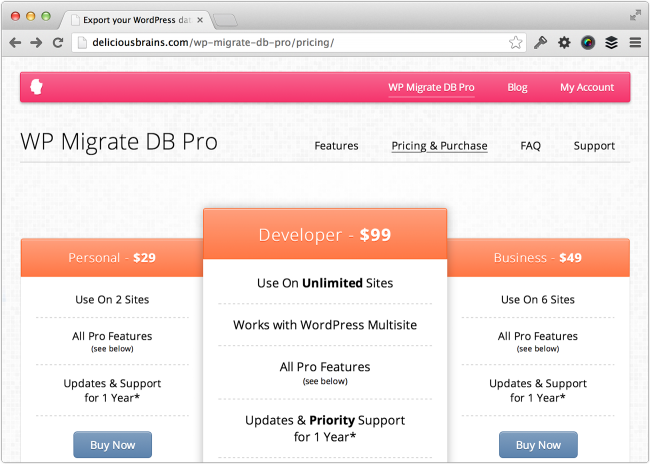650x464 pixels.
Task: Close window with the red button
Action: pyautogui.click(x=15, y=17)
